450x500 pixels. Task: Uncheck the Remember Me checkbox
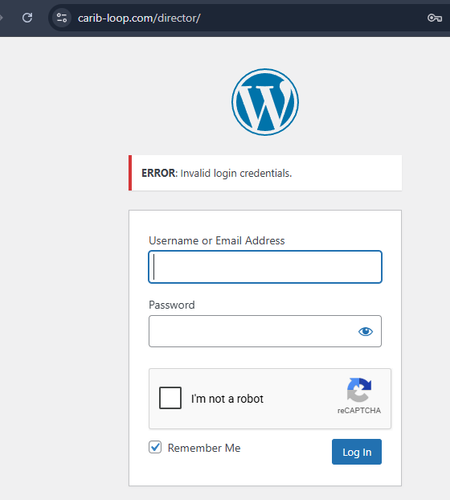tap(155, 447)
